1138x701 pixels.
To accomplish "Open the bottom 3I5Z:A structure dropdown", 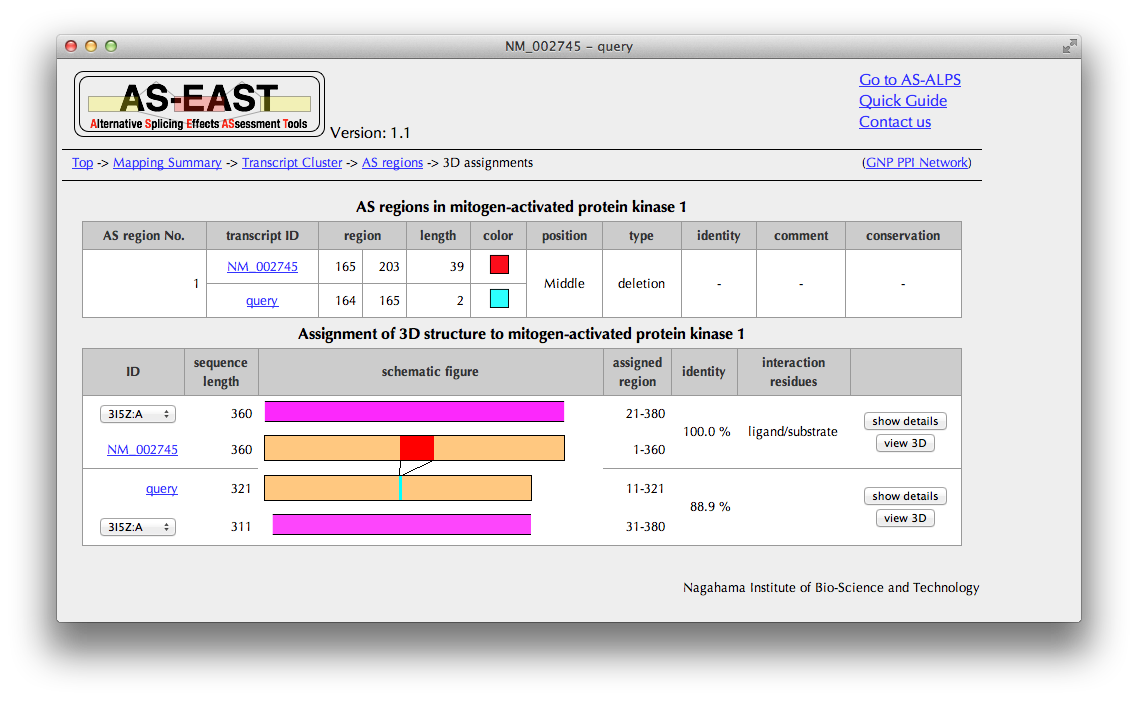I will click(138, 527).
